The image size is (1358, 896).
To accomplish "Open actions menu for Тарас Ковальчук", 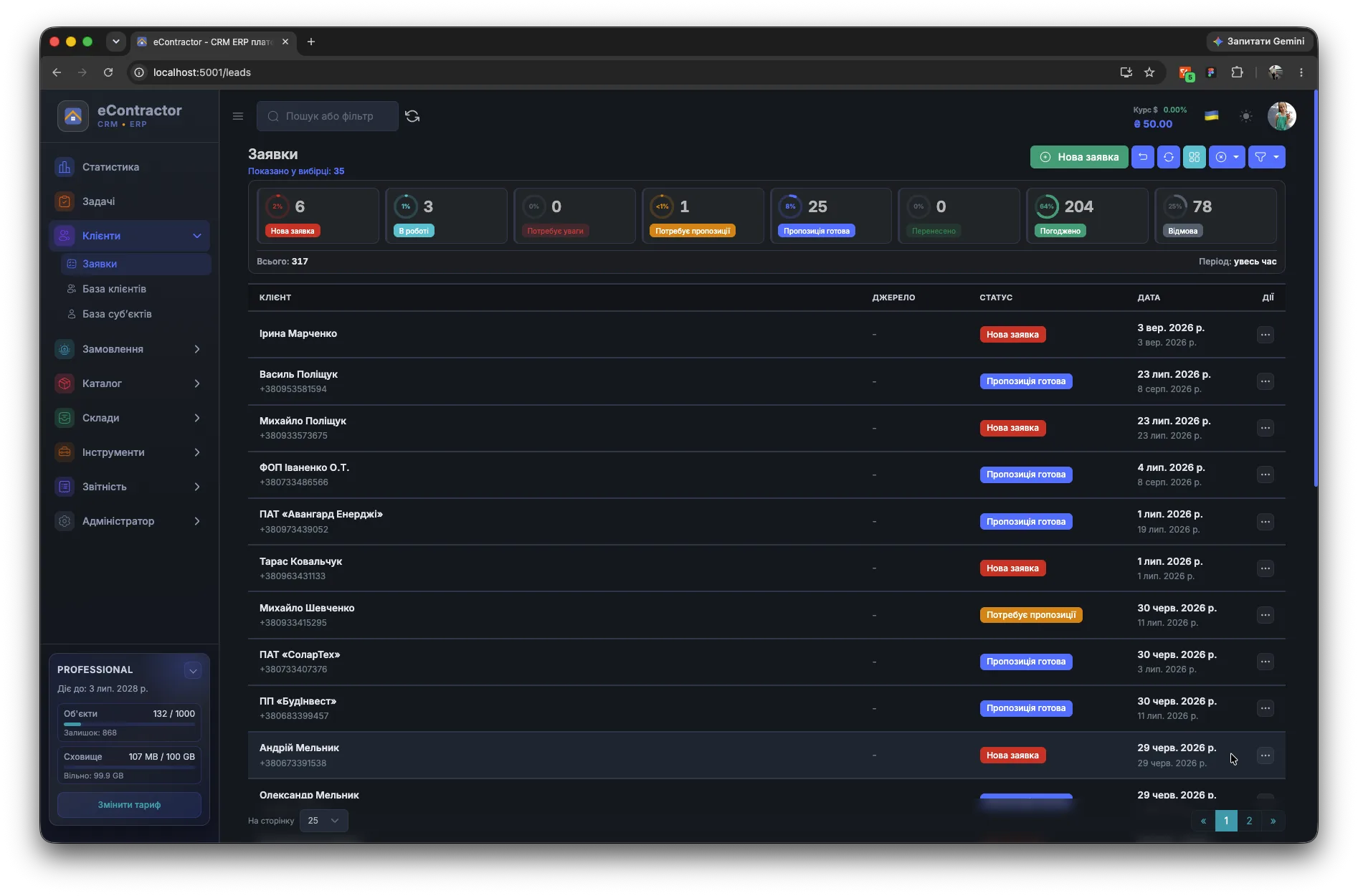I will point(1266,568).
